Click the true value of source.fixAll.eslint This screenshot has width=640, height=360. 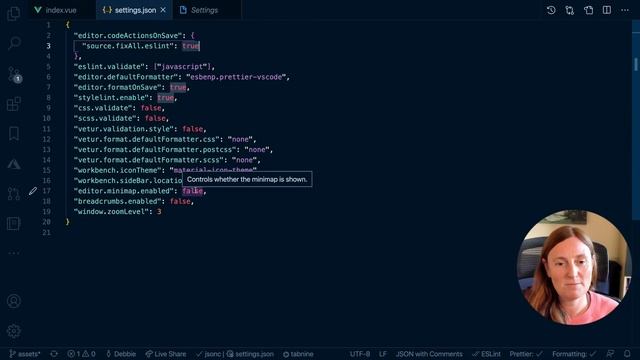pyautogui.click(x=191, y=46)
